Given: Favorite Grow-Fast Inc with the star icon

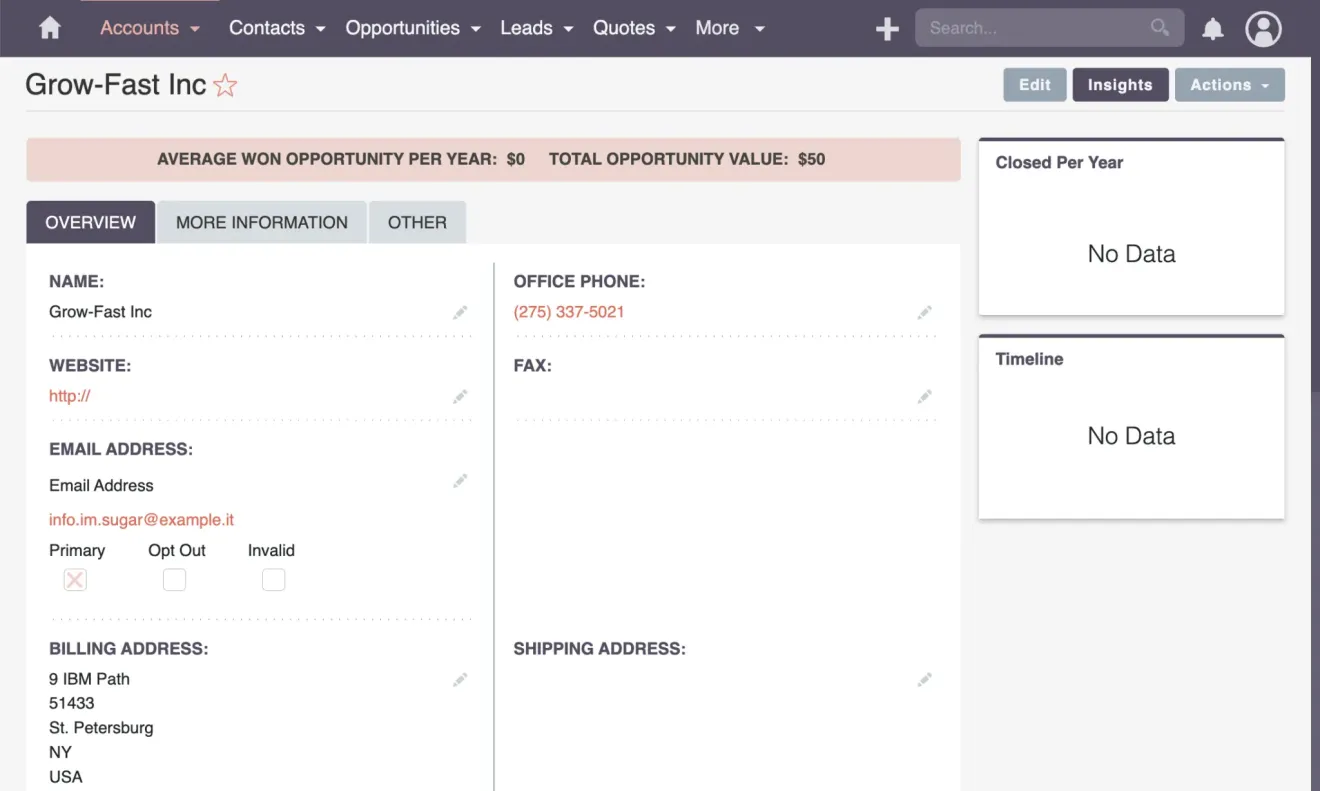Looking at the screenshot, I should pyautogui.click(x=226, y=85).
